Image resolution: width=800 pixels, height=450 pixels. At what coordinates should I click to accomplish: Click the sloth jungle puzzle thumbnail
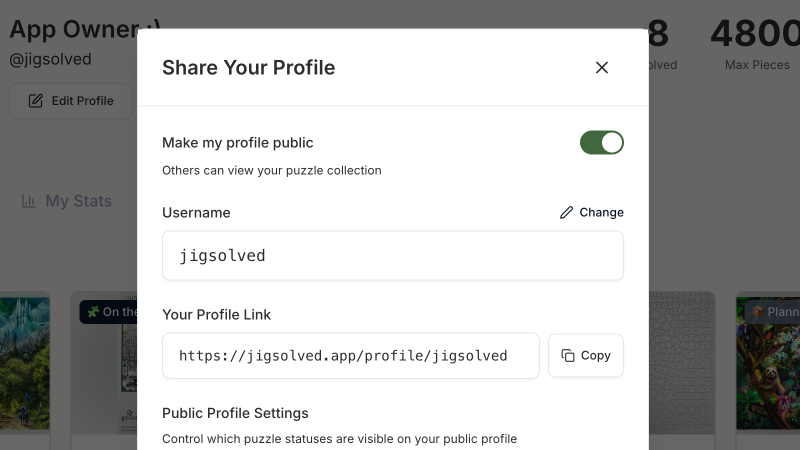(768, 364)
